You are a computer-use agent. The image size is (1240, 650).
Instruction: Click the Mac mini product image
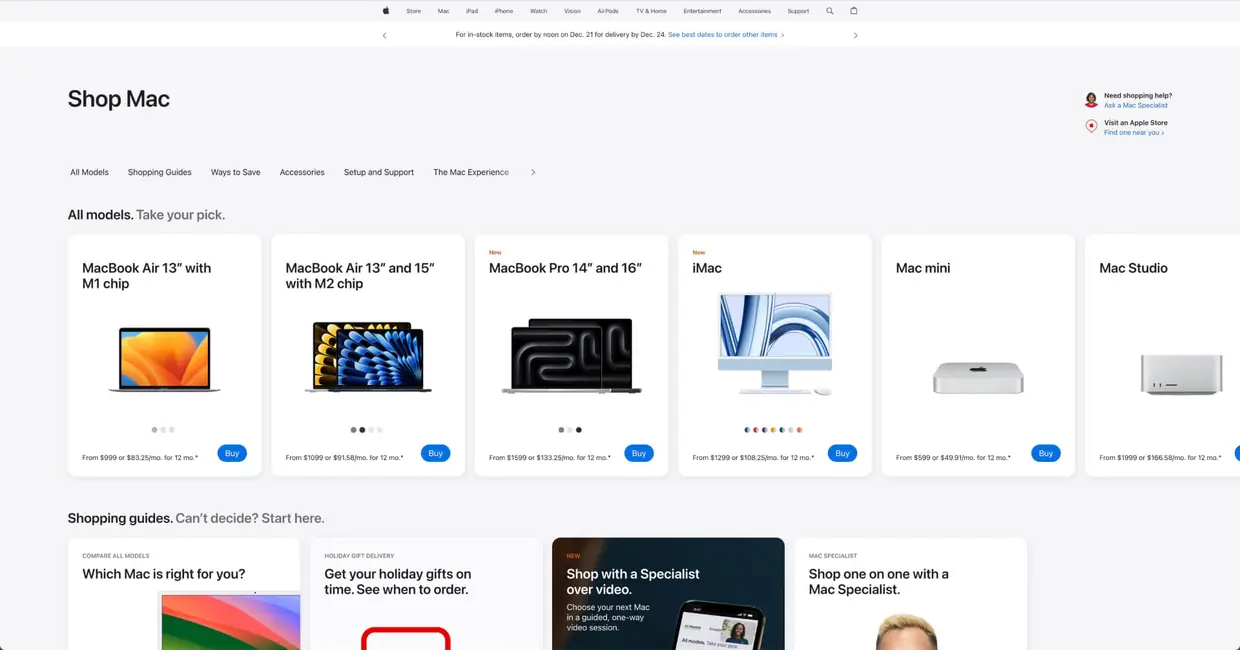point(977,378)
